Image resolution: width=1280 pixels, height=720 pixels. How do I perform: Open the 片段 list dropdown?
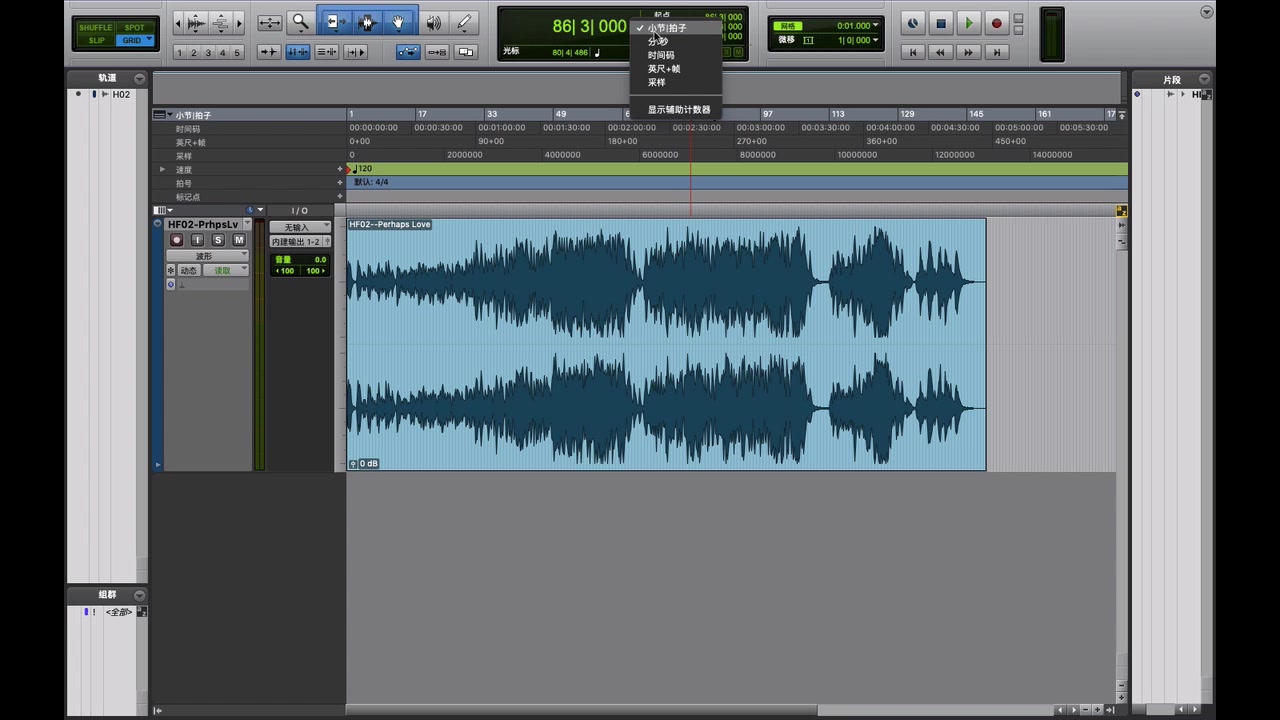tap(1204, 79)
